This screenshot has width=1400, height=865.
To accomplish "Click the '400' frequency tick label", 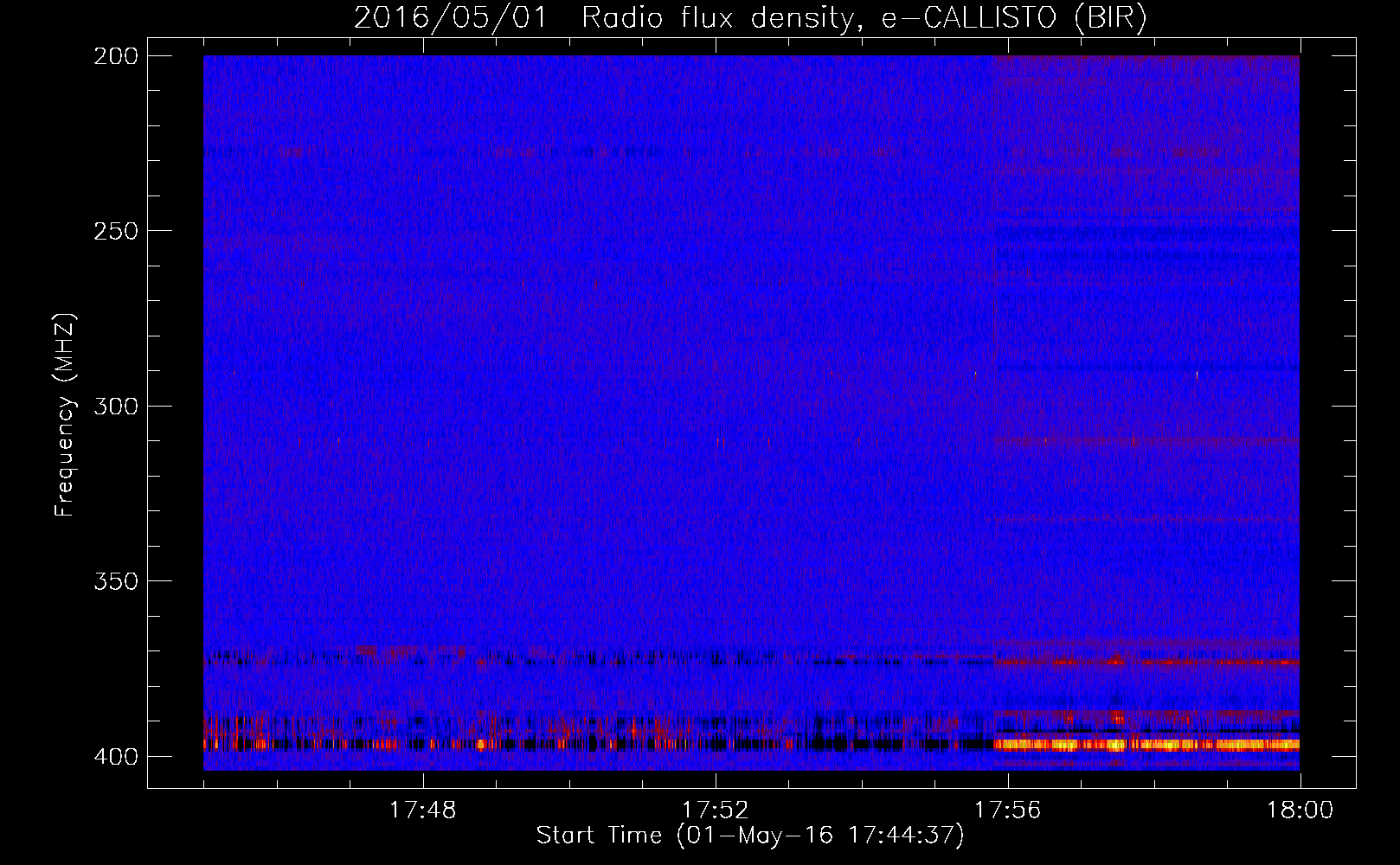I will (115, 756).
